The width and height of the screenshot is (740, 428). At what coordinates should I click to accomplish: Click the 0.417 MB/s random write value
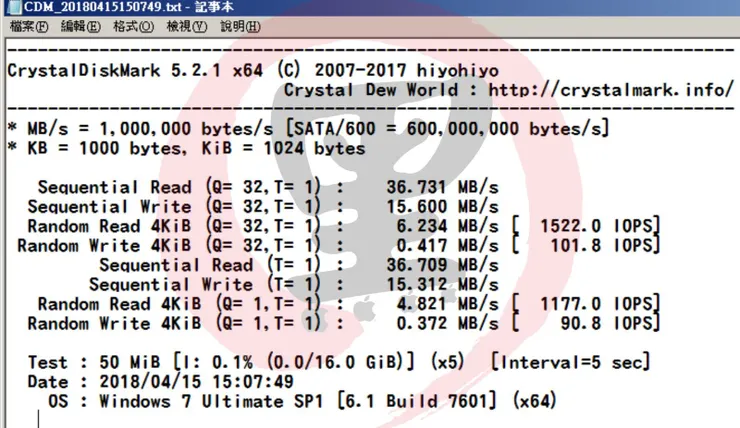[447, 245]
